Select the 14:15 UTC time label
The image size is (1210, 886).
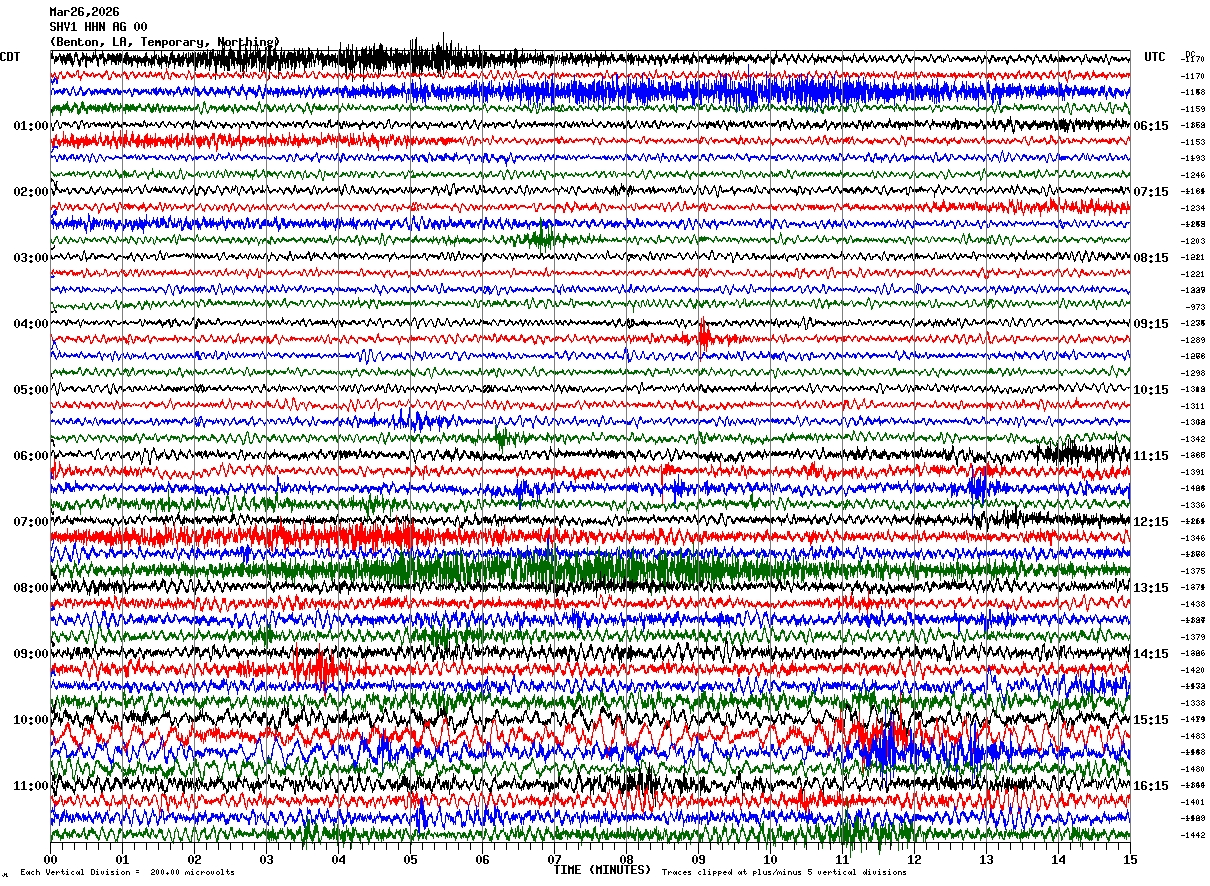[x=1151, y=654]
